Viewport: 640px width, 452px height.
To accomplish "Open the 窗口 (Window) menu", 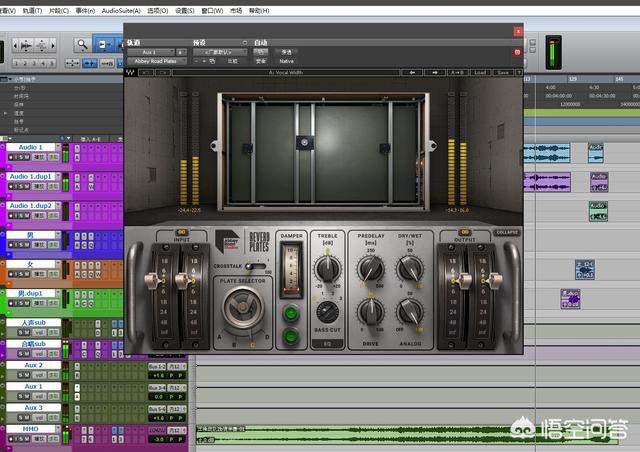I will 212,11.
